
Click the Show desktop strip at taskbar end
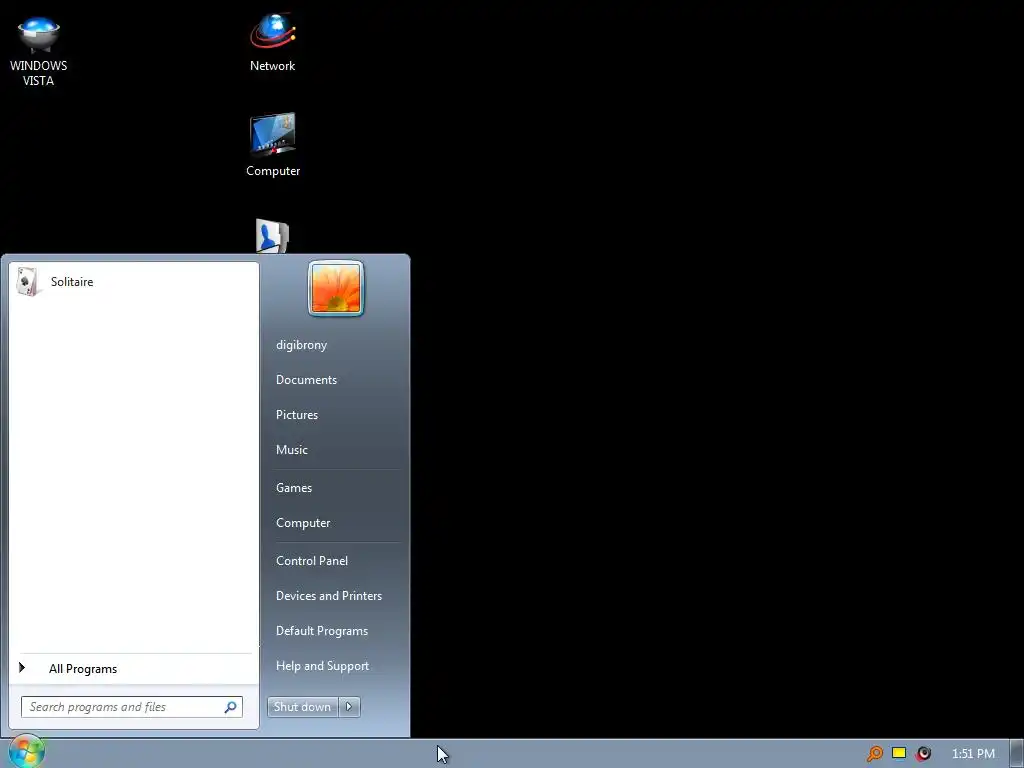(x=1017, y=754)
